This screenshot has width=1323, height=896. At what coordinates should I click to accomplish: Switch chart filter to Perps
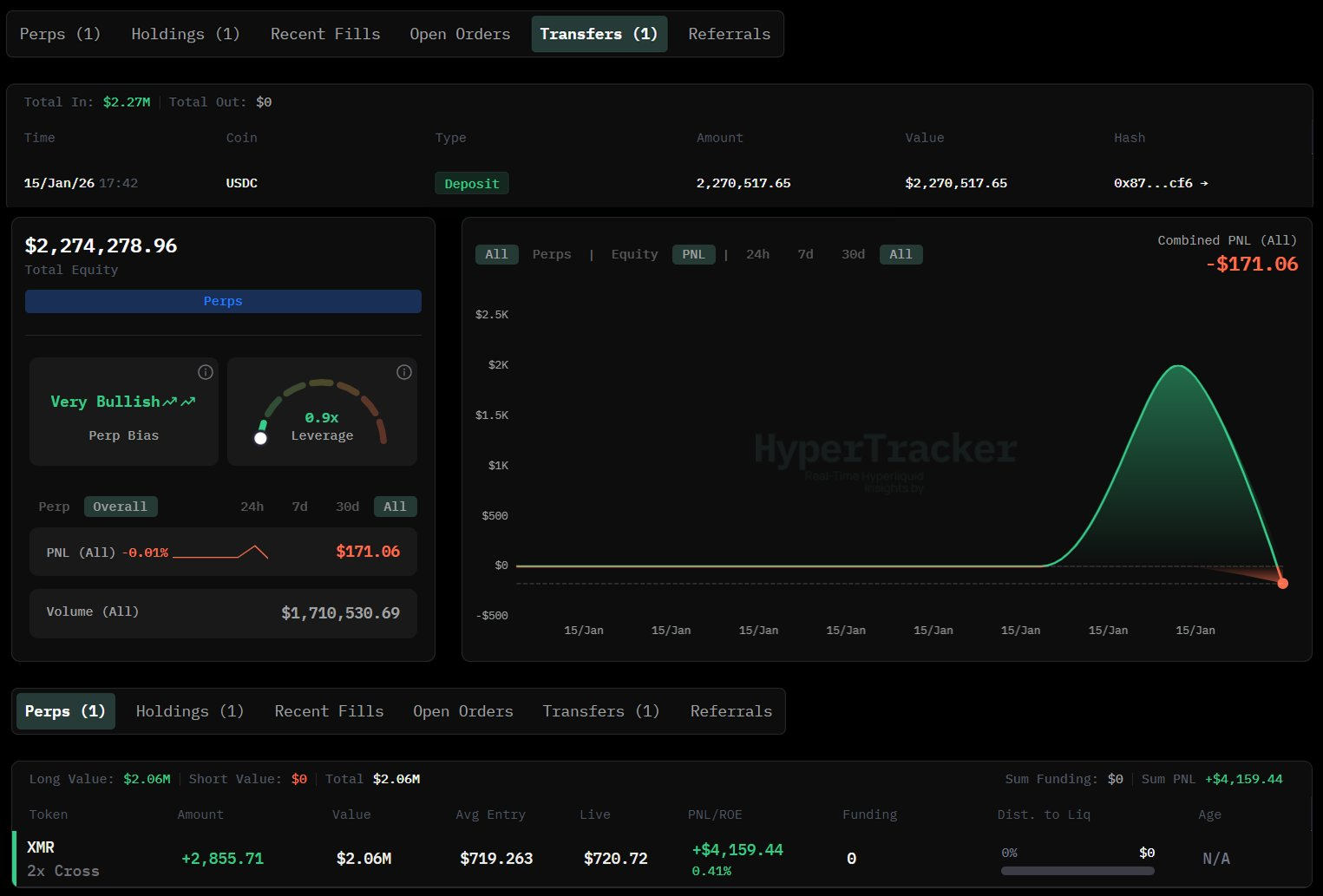tap(552, 254)
